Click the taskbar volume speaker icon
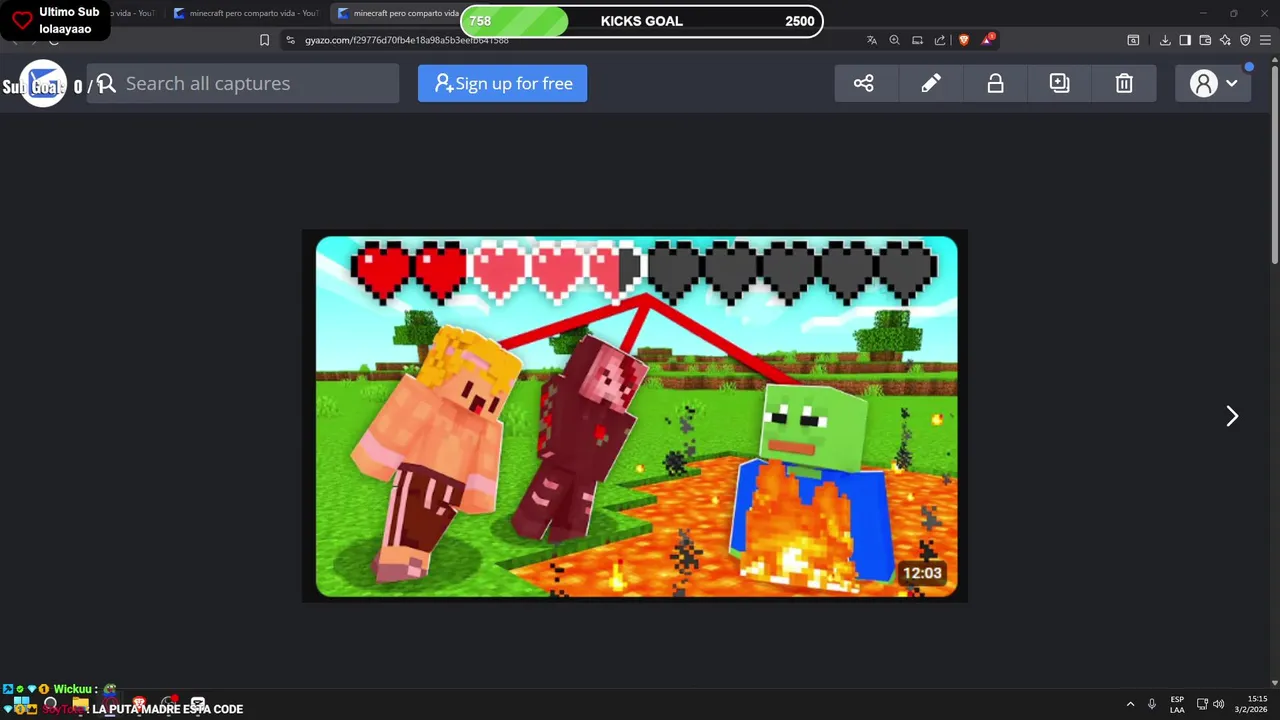Viewport: 1280px width, 720px height. click(1218, 704)
